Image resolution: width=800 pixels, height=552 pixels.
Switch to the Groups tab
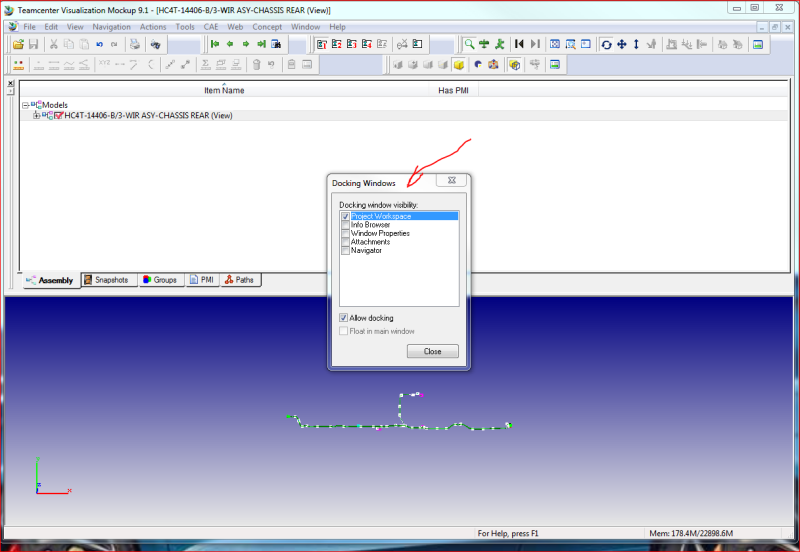[x=160, y=280]
